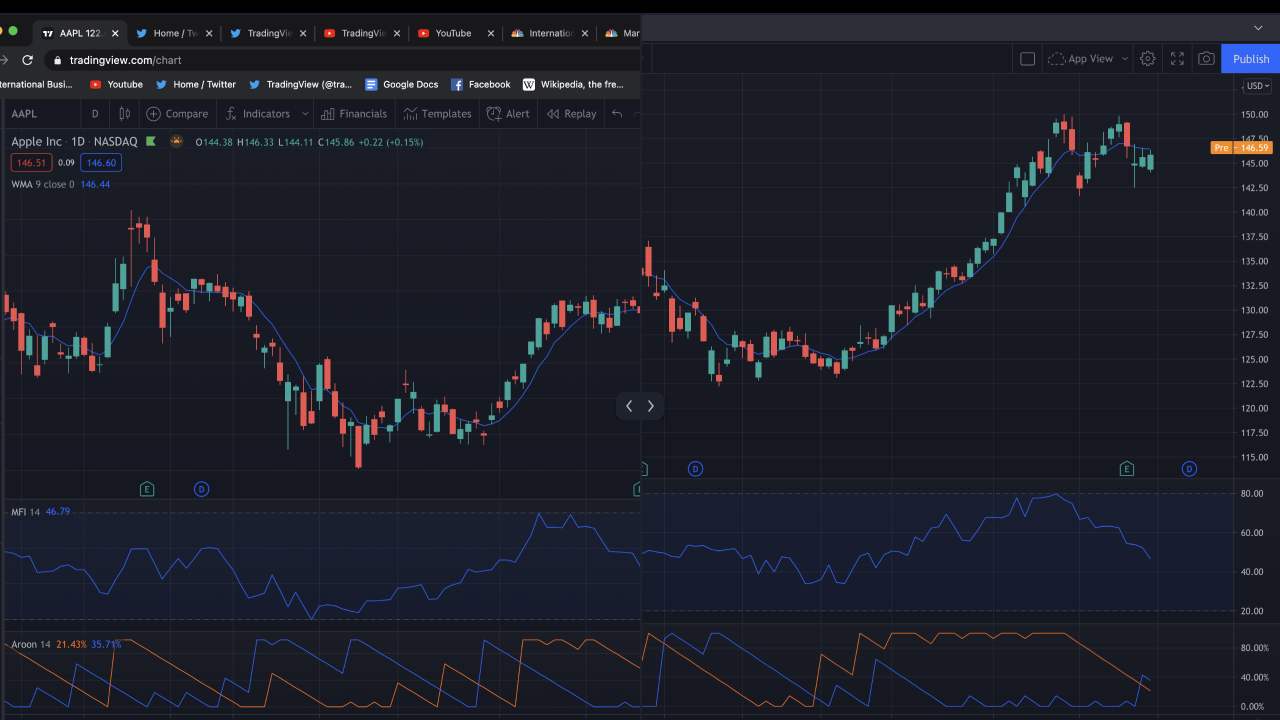Click the dividend D marker on left chart

201,489
